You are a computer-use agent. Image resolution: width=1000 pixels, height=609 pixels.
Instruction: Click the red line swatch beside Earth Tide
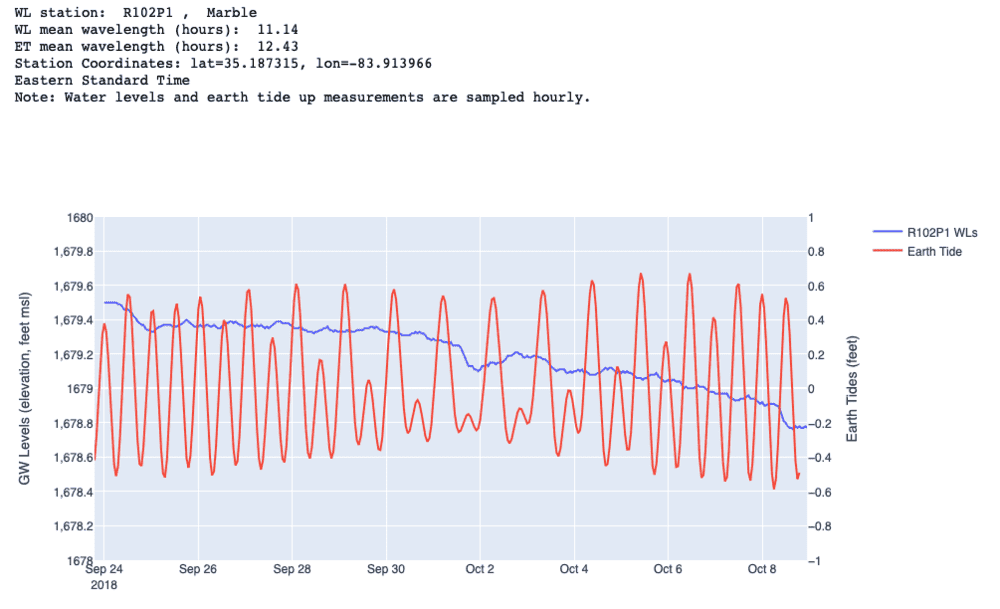[888, 251]
